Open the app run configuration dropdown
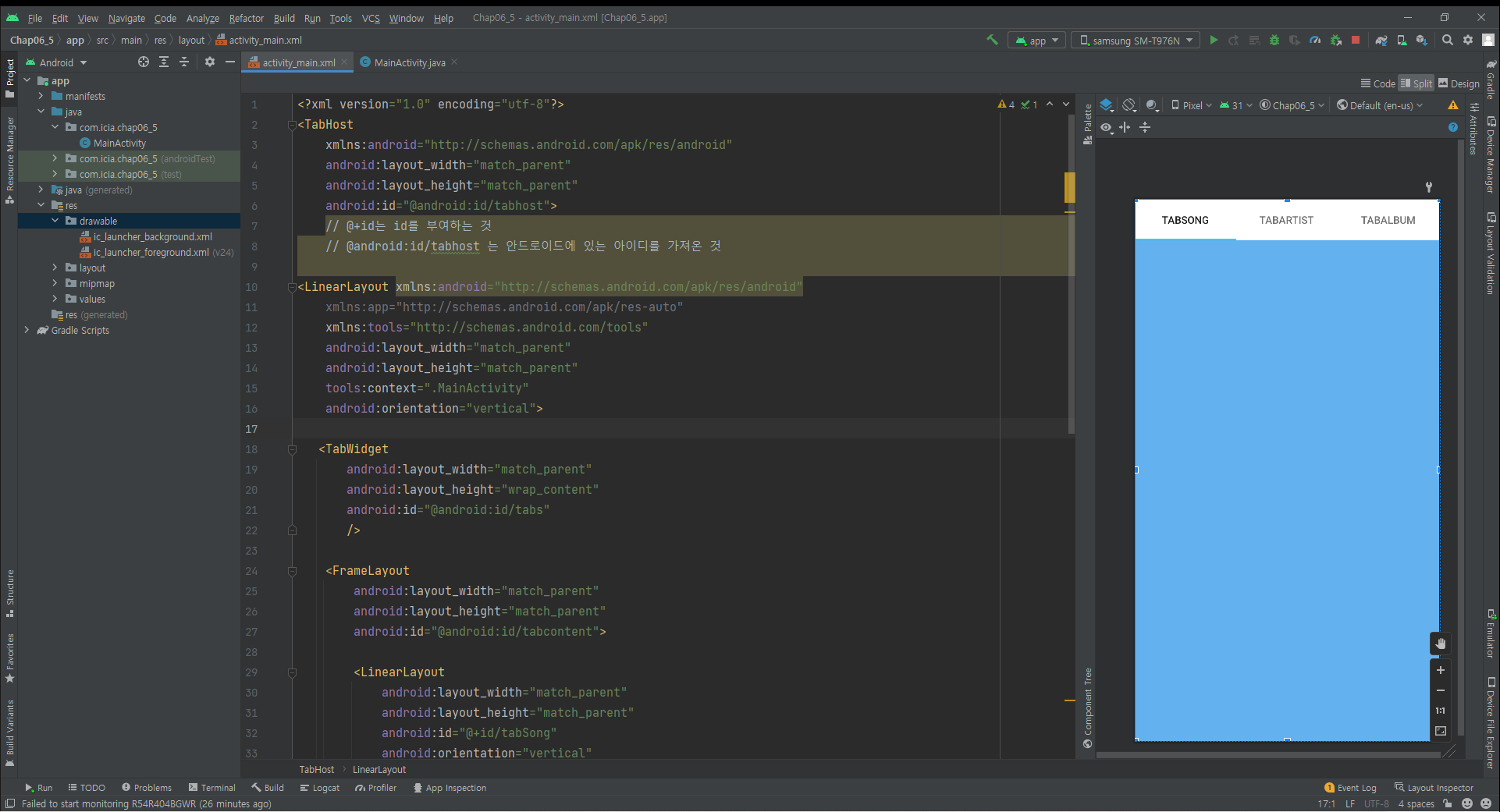The height and width of the screenshot is (812, 1500). (1036, 41)
